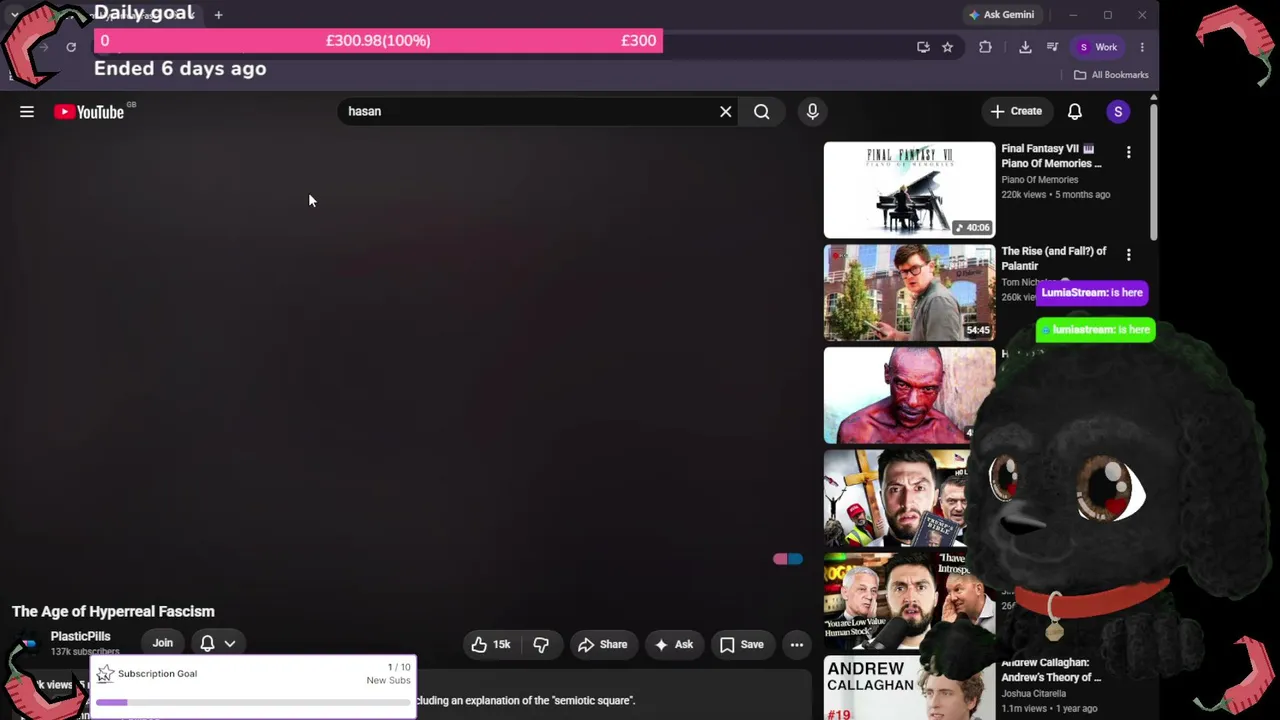This screenshot has width=1280, height=720.
Task: Click the Ask button under video
Action: tap(674, 645)
